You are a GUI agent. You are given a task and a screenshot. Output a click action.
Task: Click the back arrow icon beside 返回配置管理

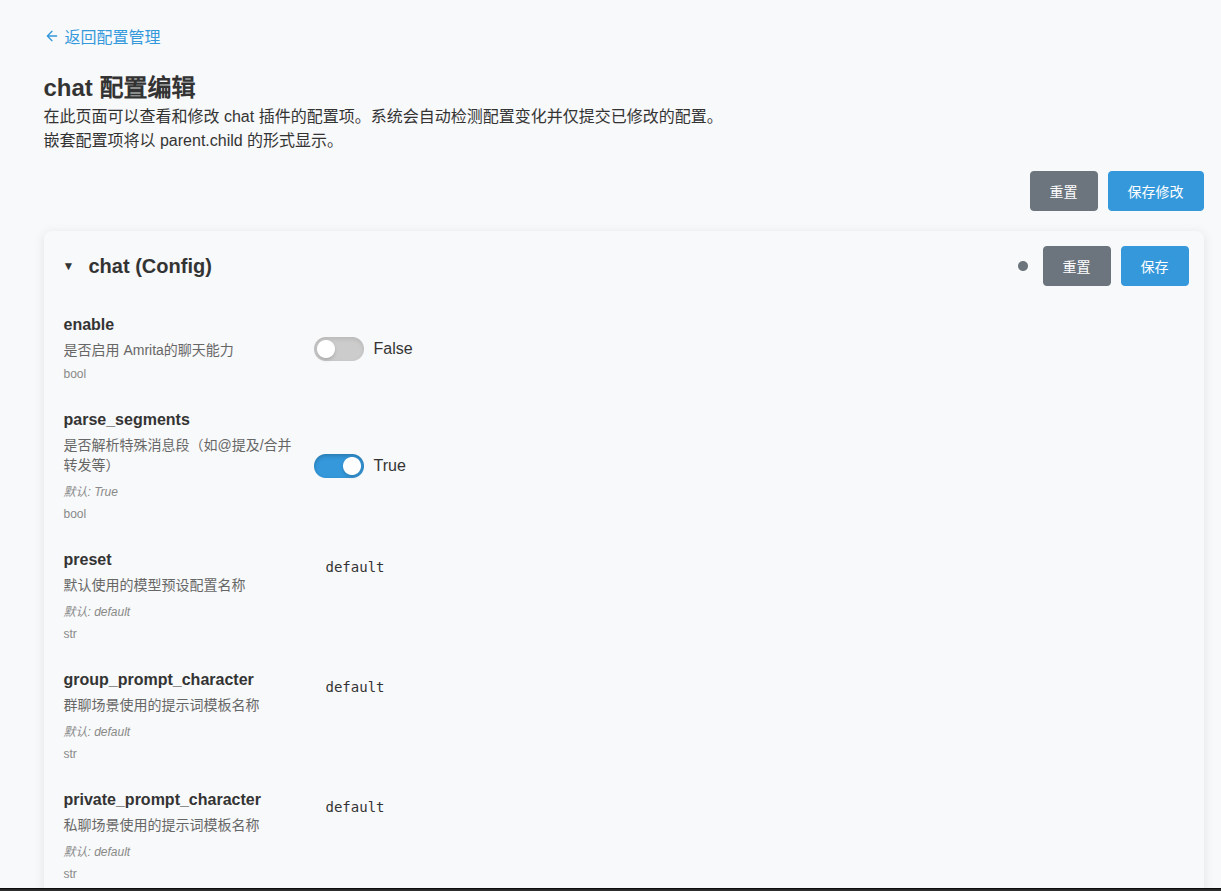(x=51, y=37)
